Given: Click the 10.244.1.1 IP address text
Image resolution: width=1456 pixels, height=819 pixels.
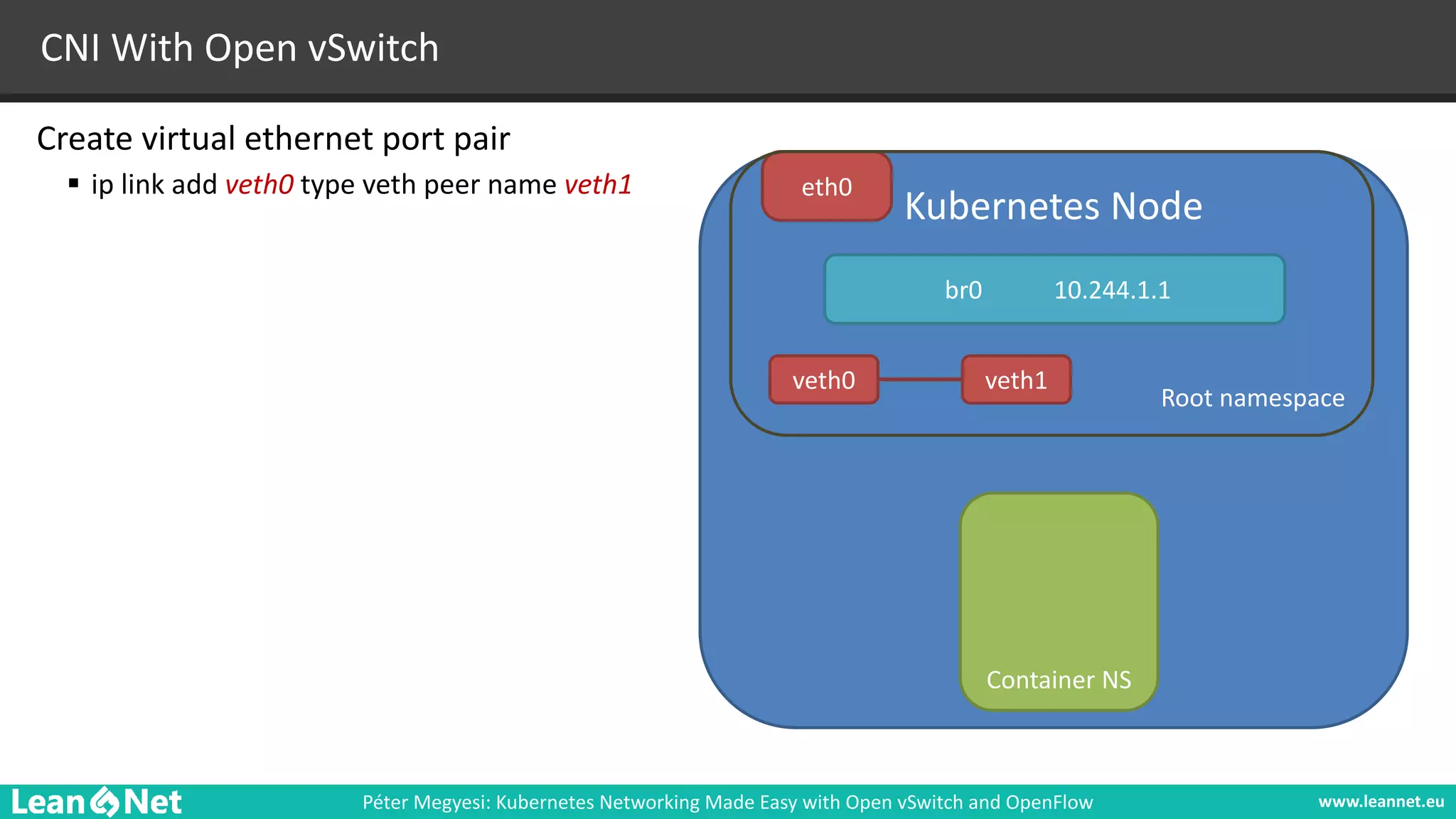Looking at the screenshot, I should pyautogui.click(x=1112, y=290).
